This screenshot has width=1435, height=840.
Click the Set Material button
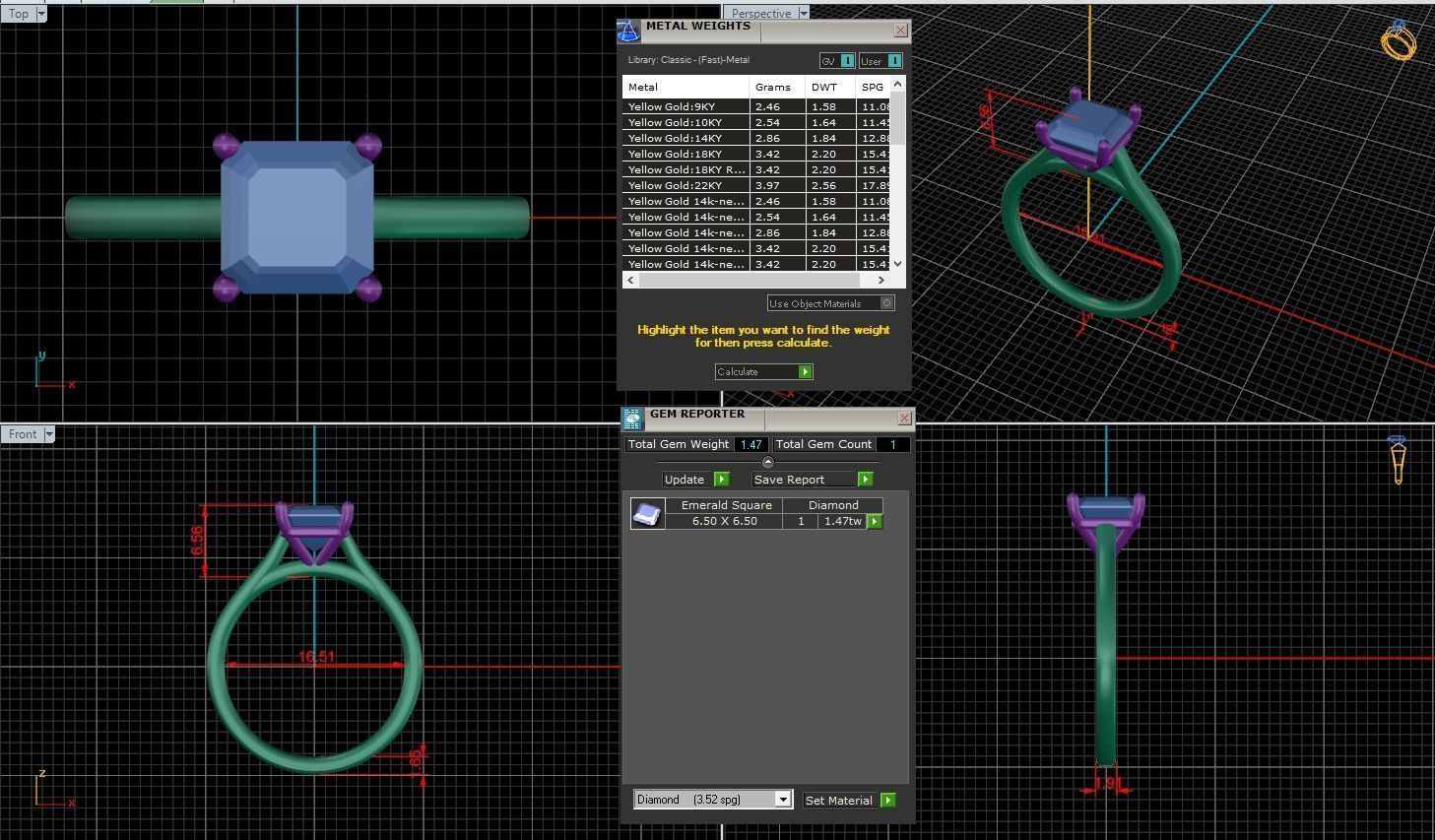point(849,801)
